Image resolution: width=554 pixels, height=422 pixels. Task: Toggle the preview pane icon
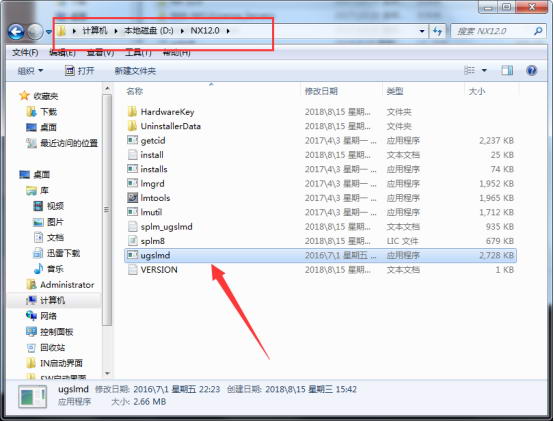click(507, 70)
